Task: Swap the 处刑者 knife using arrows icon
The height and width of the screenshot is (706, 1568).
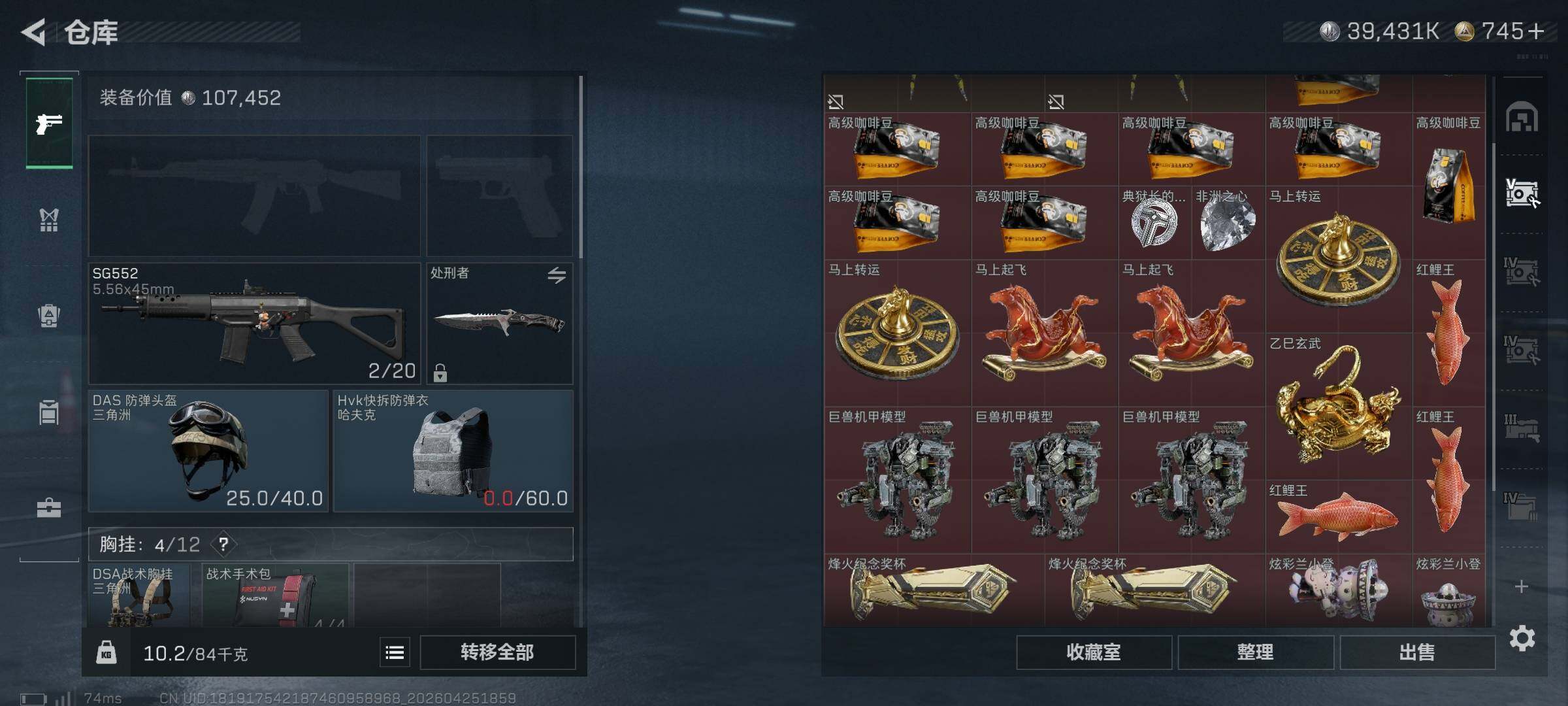Action: [x=557, y=275]
